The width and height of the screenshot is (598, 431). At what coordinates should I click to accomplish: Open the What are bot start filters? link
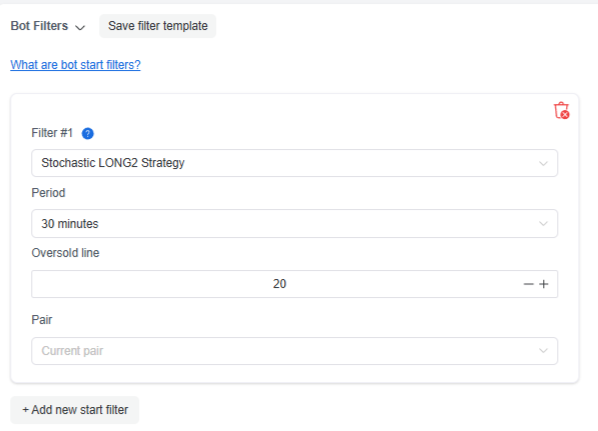tap(76, 65)
